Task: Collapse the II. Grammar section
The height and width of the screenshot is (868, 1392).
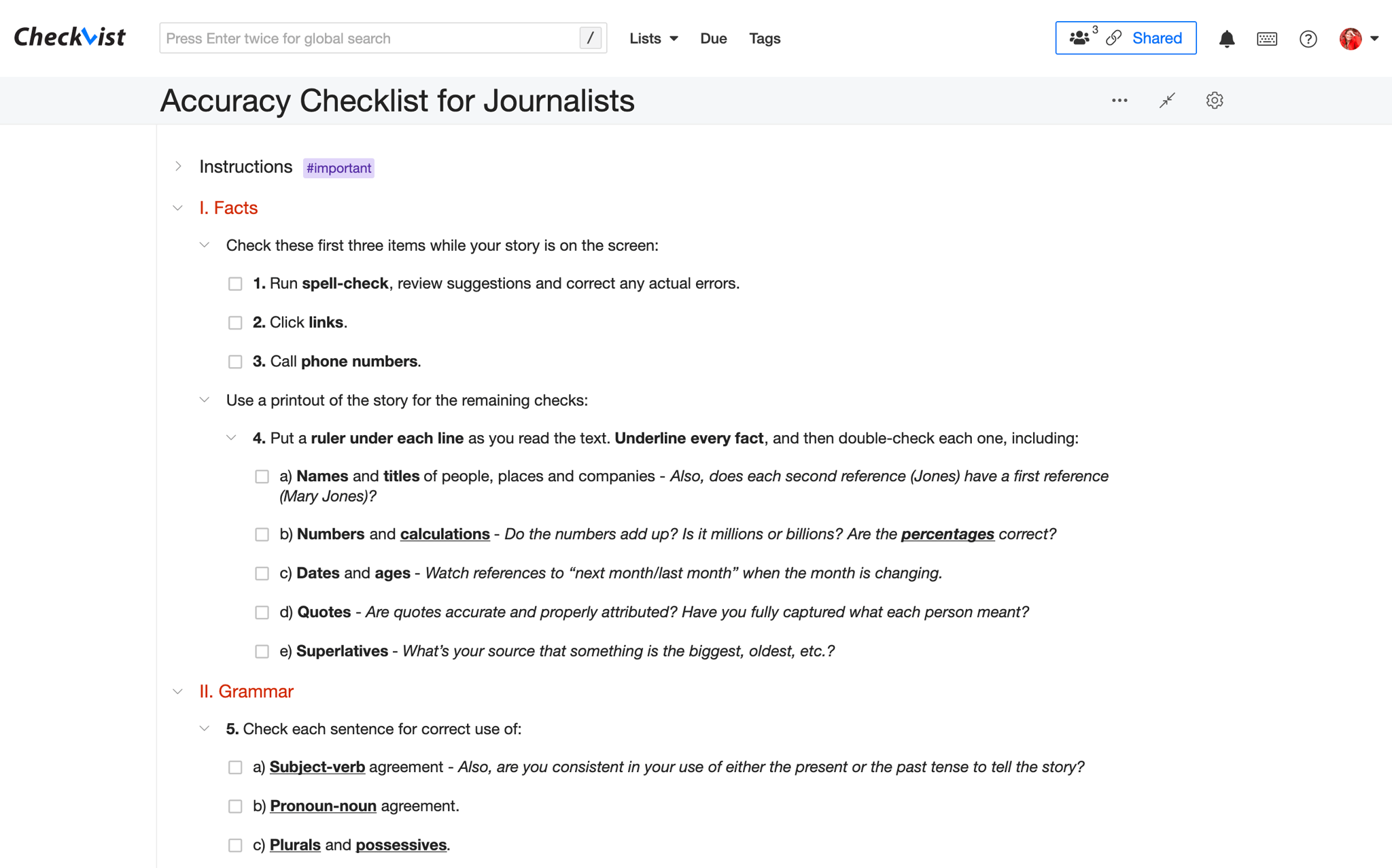Action: (x=178, y=691)
